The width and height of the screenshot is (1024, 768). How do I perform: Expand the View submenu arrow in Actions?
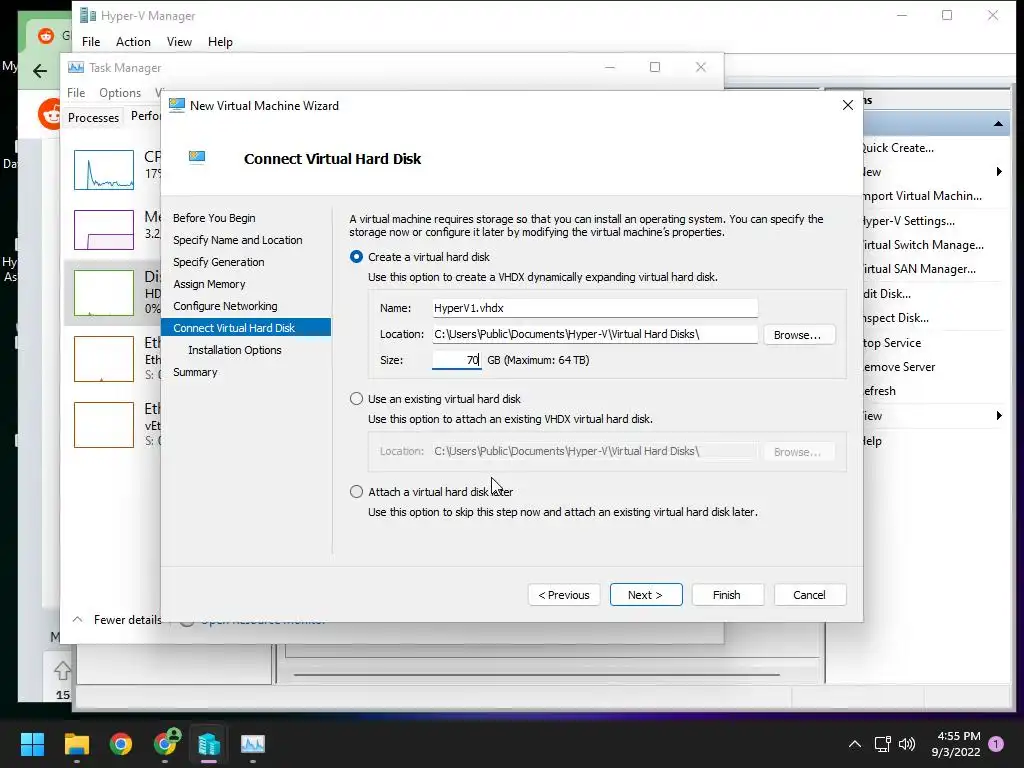999,416
